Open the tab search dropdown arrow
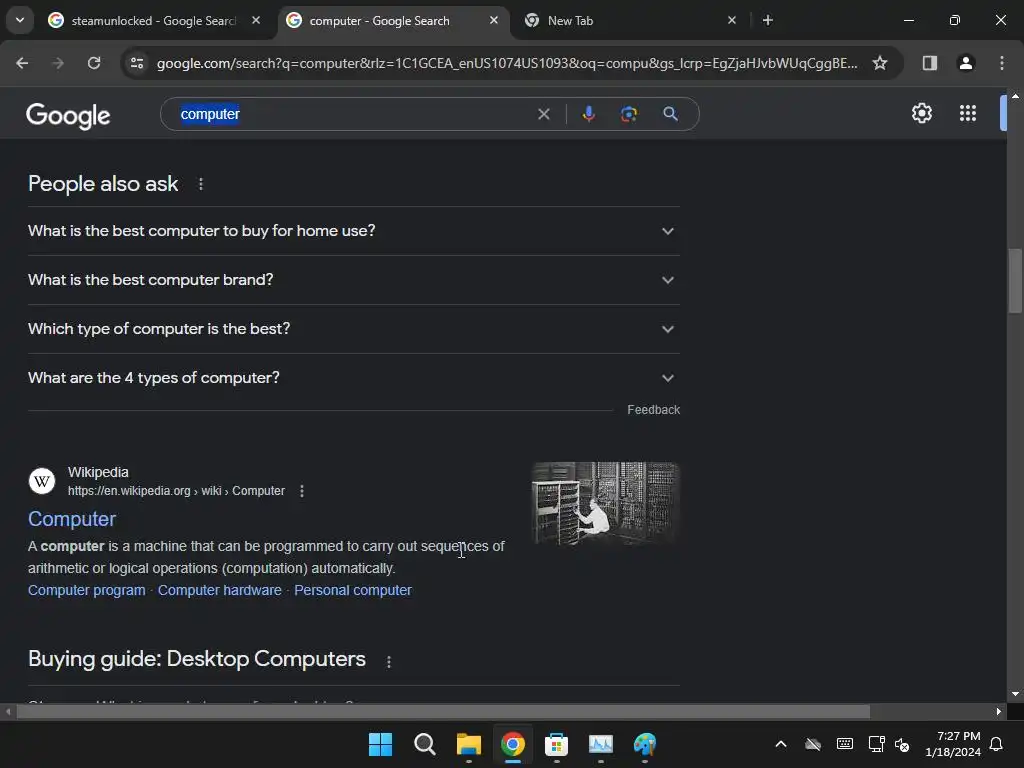The image size is (1024, 768). [20, 20]
